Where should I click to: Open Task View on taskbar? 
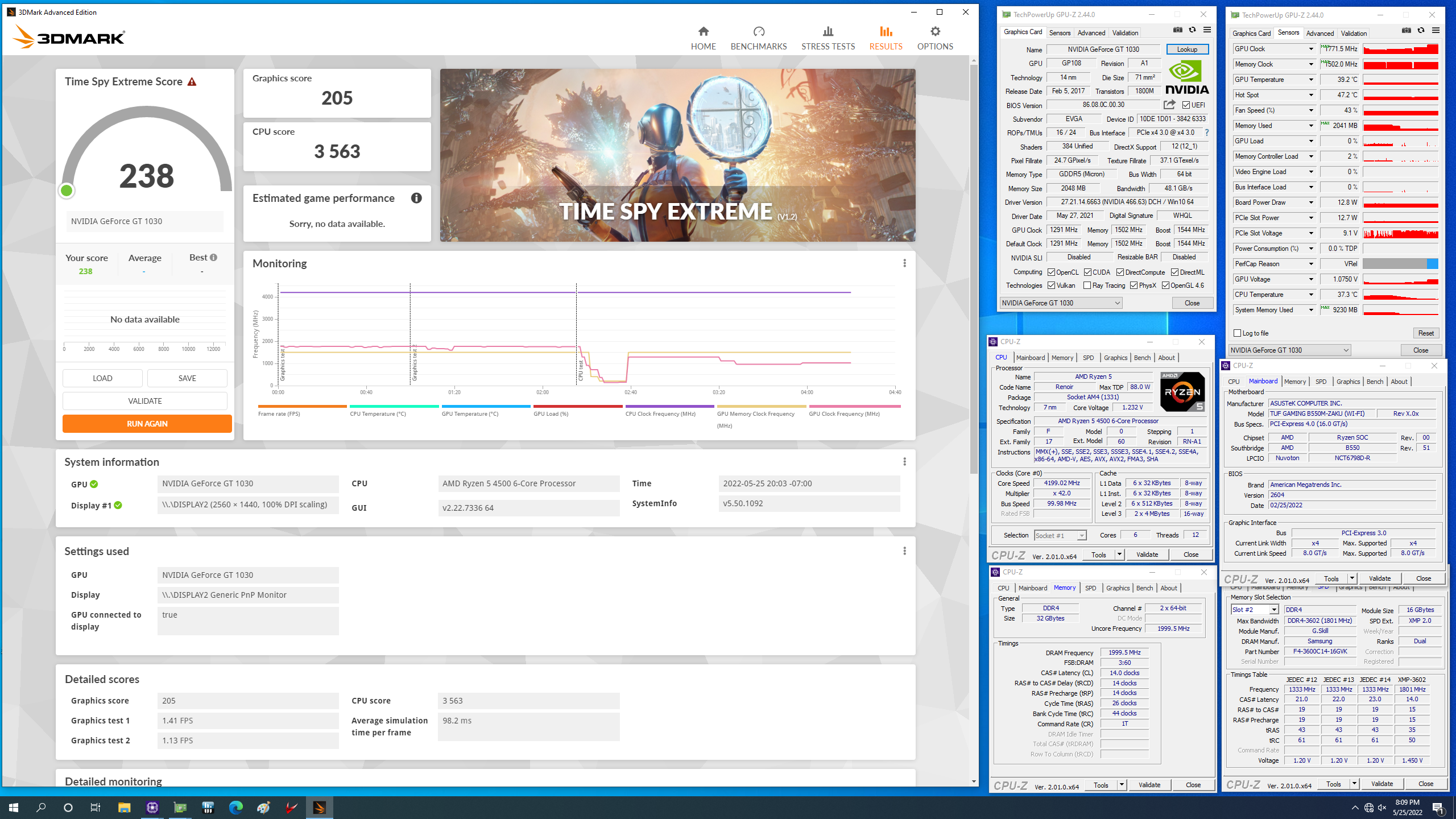click(x=96, y=807)
